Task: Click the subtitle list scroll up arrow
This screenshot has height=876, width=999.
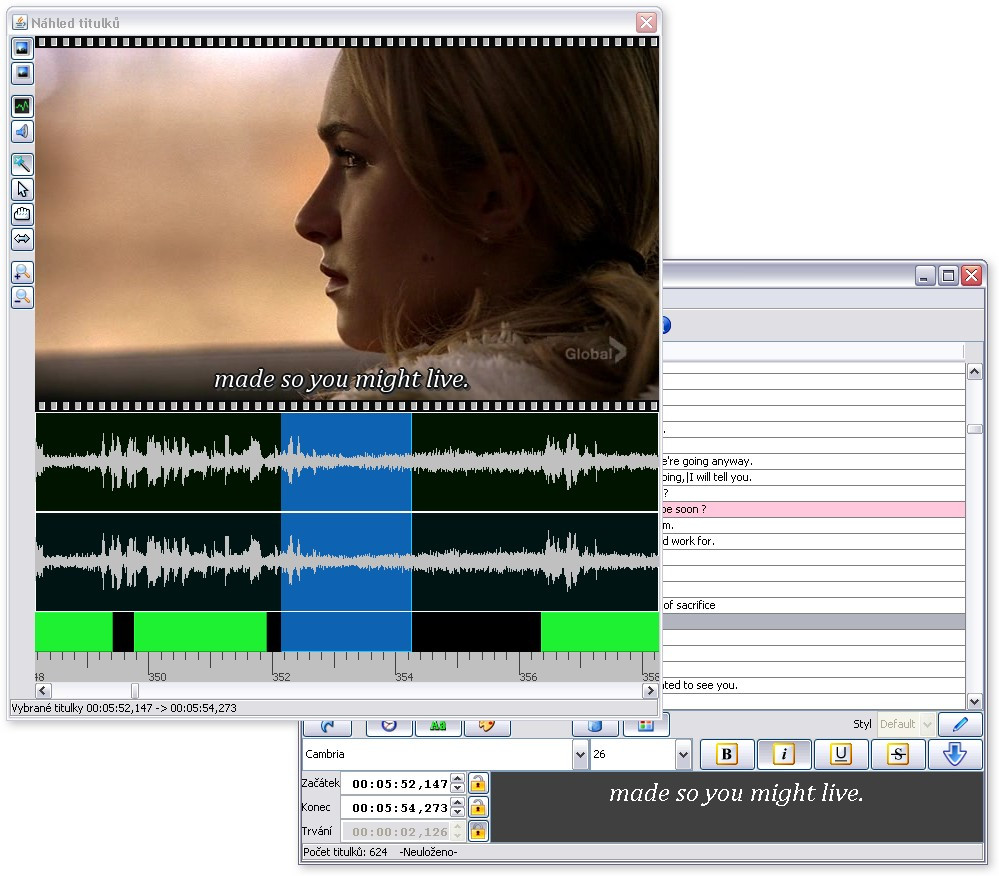Action: (x=974, y=371)
